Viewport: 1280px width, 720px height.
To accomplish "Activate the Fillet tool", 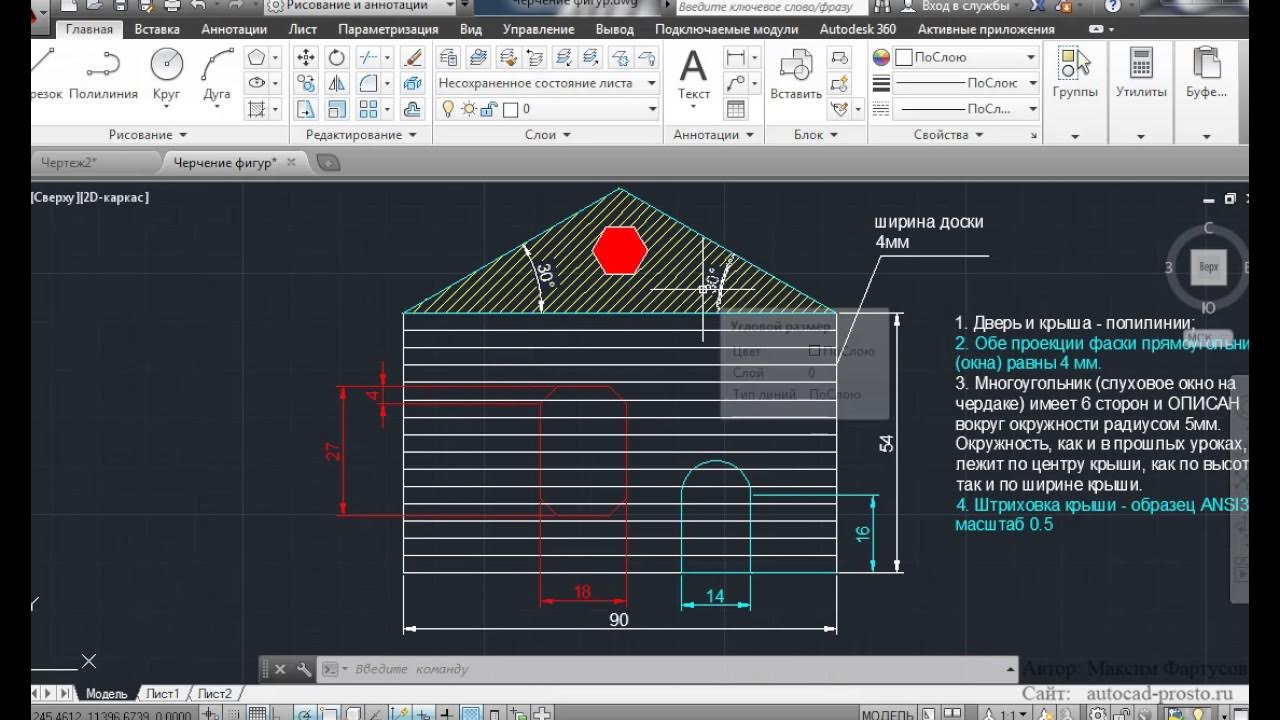I will (x=369, y=83).
